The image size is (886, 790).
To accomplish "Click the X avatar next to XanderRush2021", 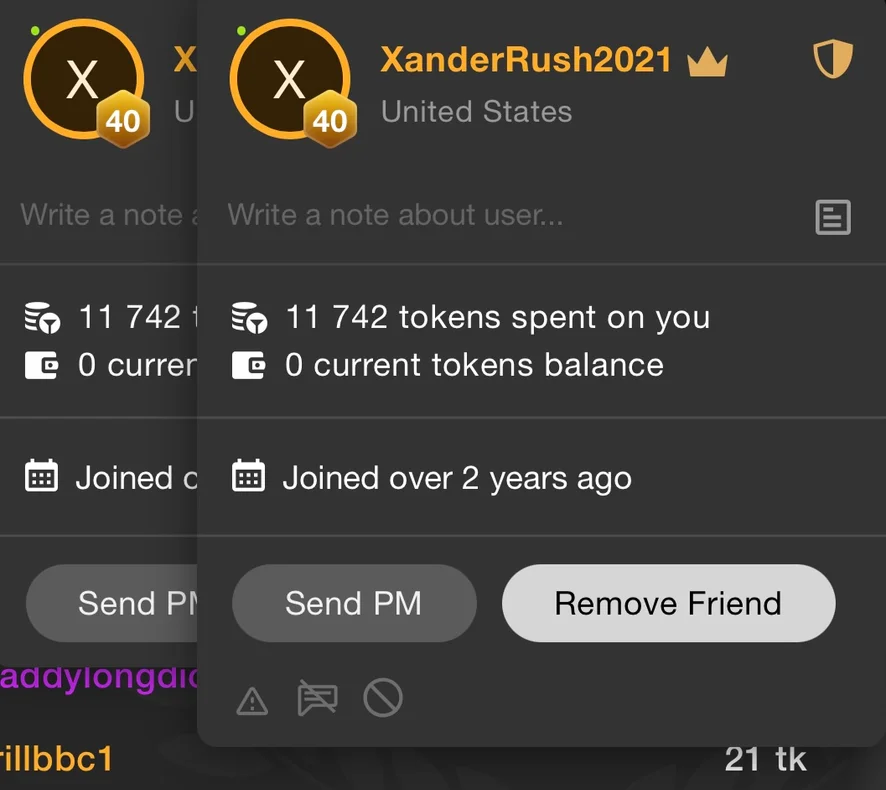I will 288,80.
